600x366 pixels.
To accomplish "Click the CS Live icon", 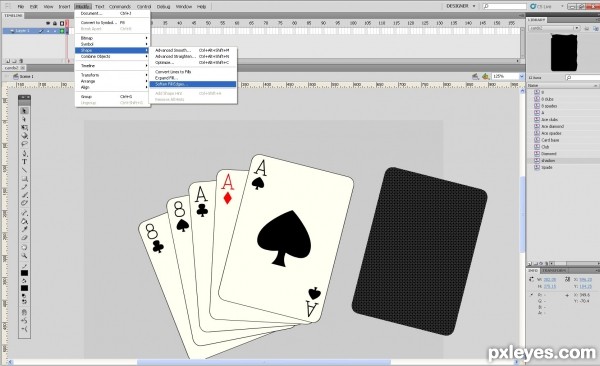I will pos(533,7).
